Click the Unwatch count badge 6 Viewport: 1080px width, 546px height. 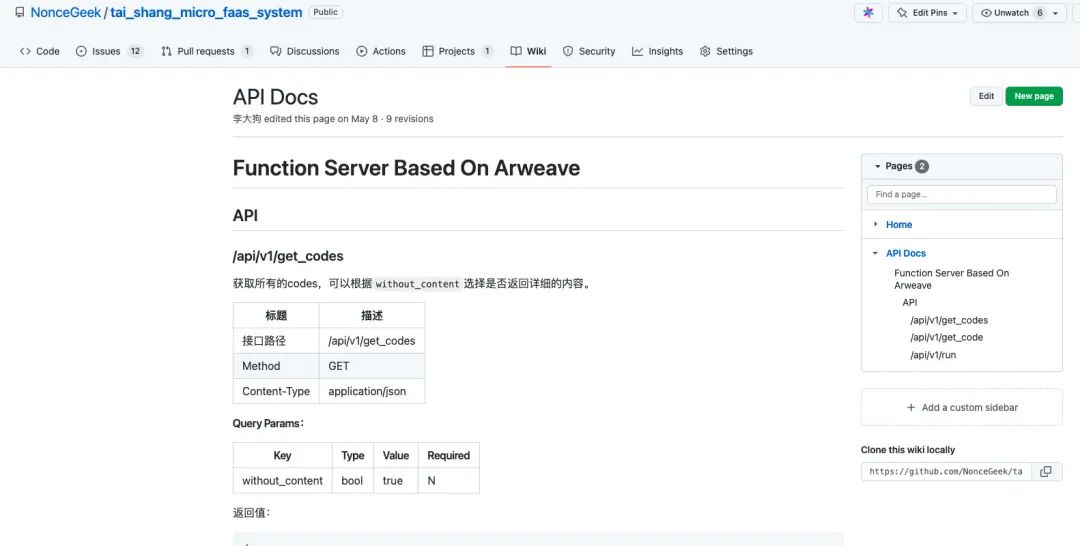(1039, 12)
